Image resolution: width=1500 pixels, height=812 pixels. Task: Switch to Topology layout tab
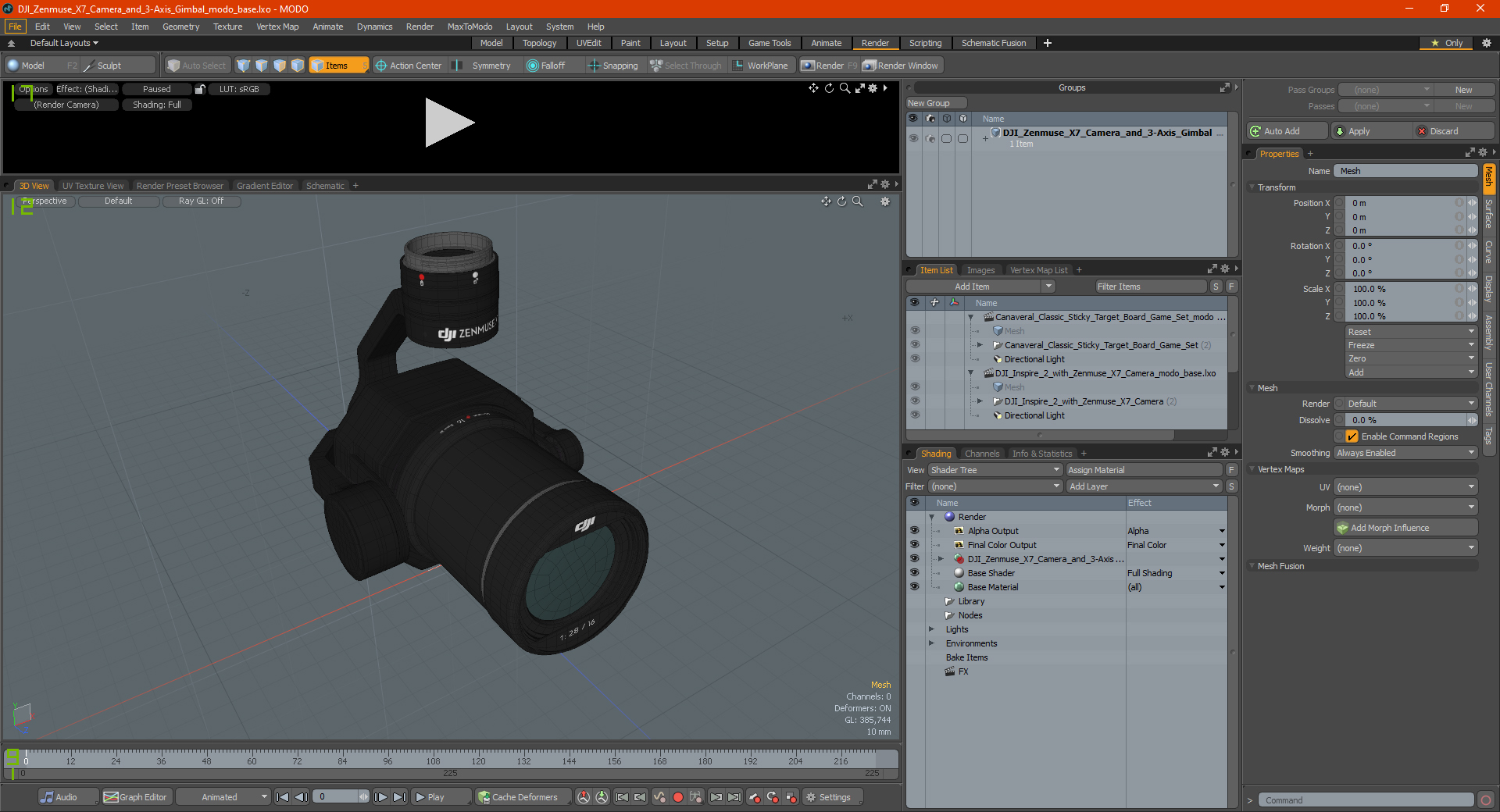coord(539,43)
